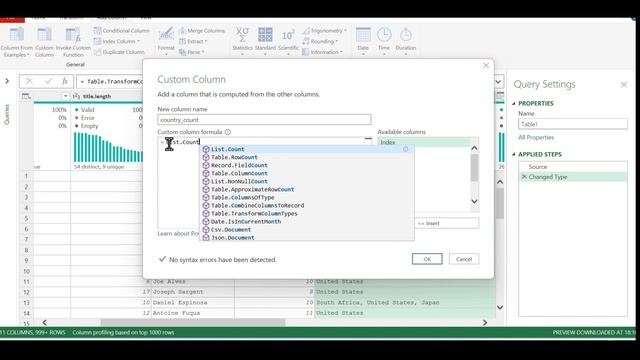Open the Rounding dropdown
This screenshot has height=360, width=640.
[320, 41]
